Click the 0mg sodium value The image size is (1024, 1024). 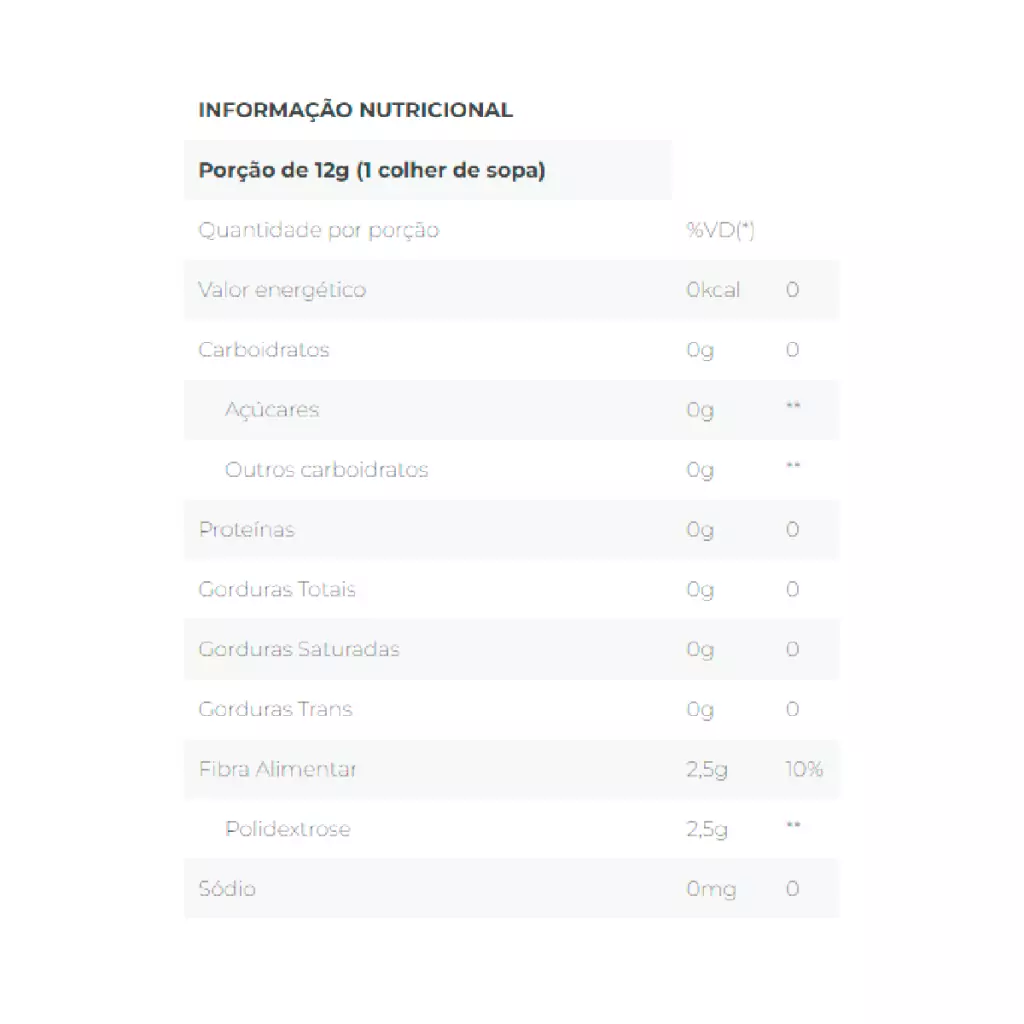(x=711, y=889)
